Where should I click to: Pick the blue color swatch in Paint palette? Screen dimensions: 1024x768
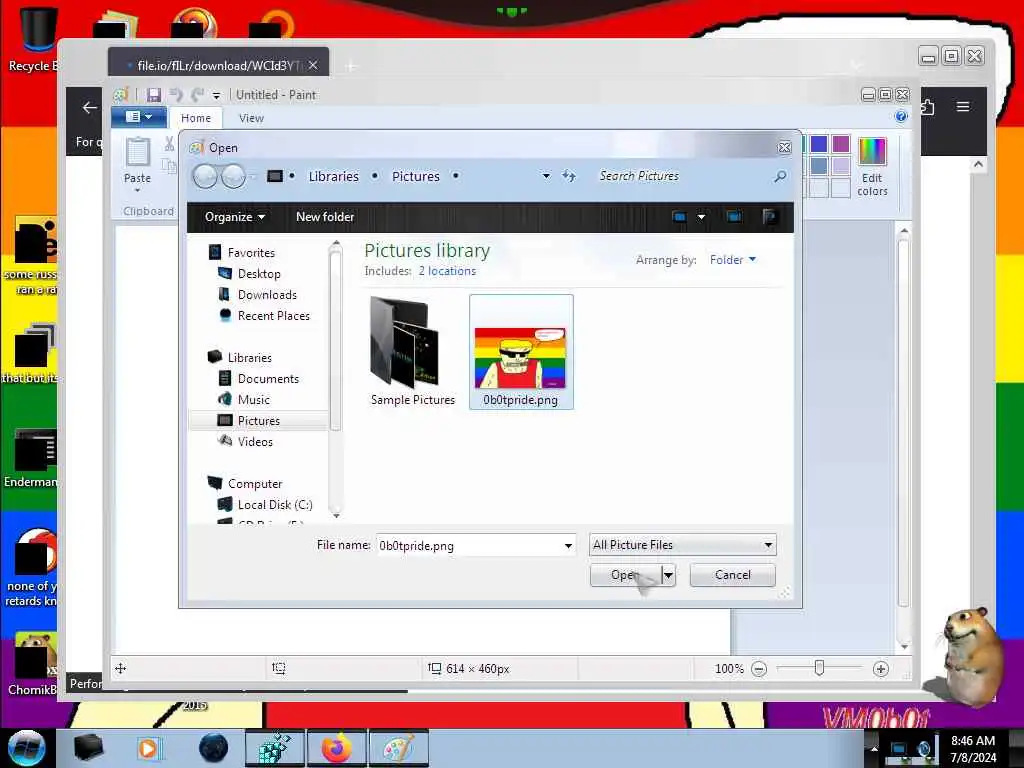[819, 144]
